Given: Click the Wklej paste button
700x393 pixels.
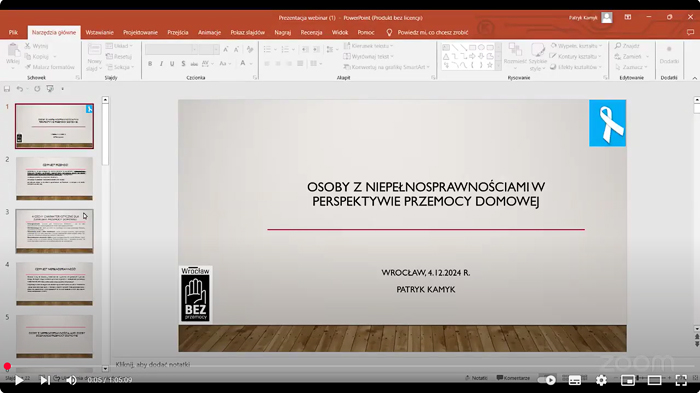Looking at the screenshot, I should pyautogui.click(x=12, y=56).
